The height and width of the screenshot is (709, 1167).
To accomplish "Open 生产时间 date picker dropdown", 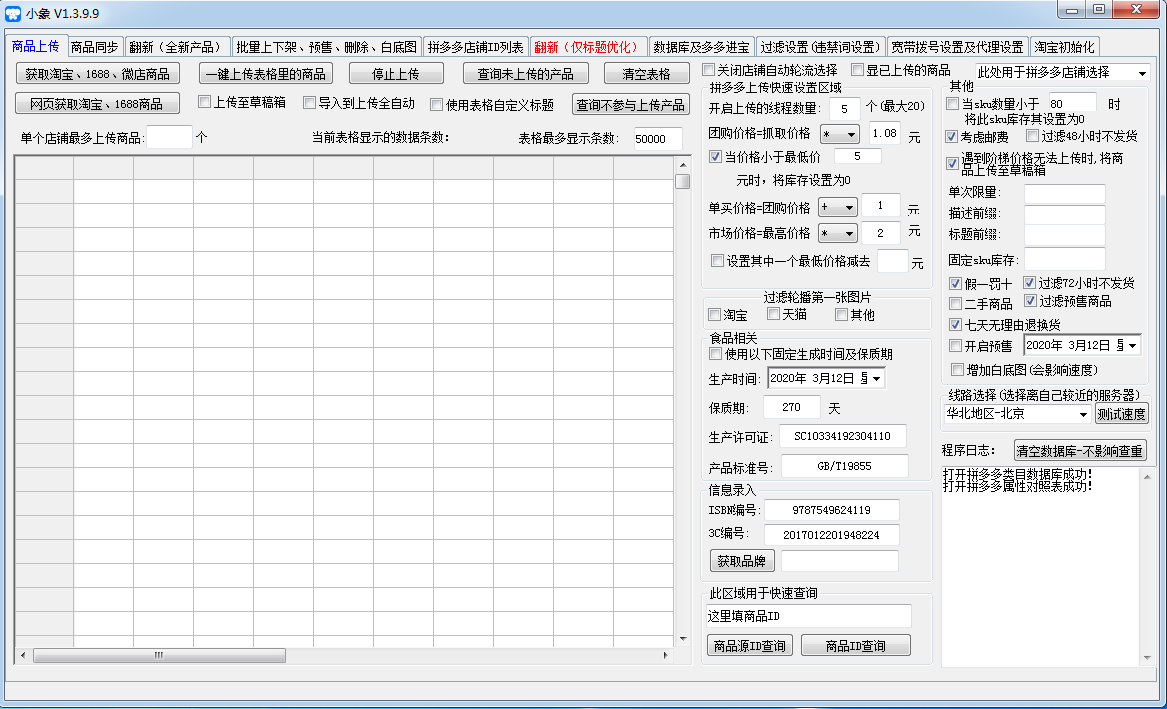I will click(877, 379).
